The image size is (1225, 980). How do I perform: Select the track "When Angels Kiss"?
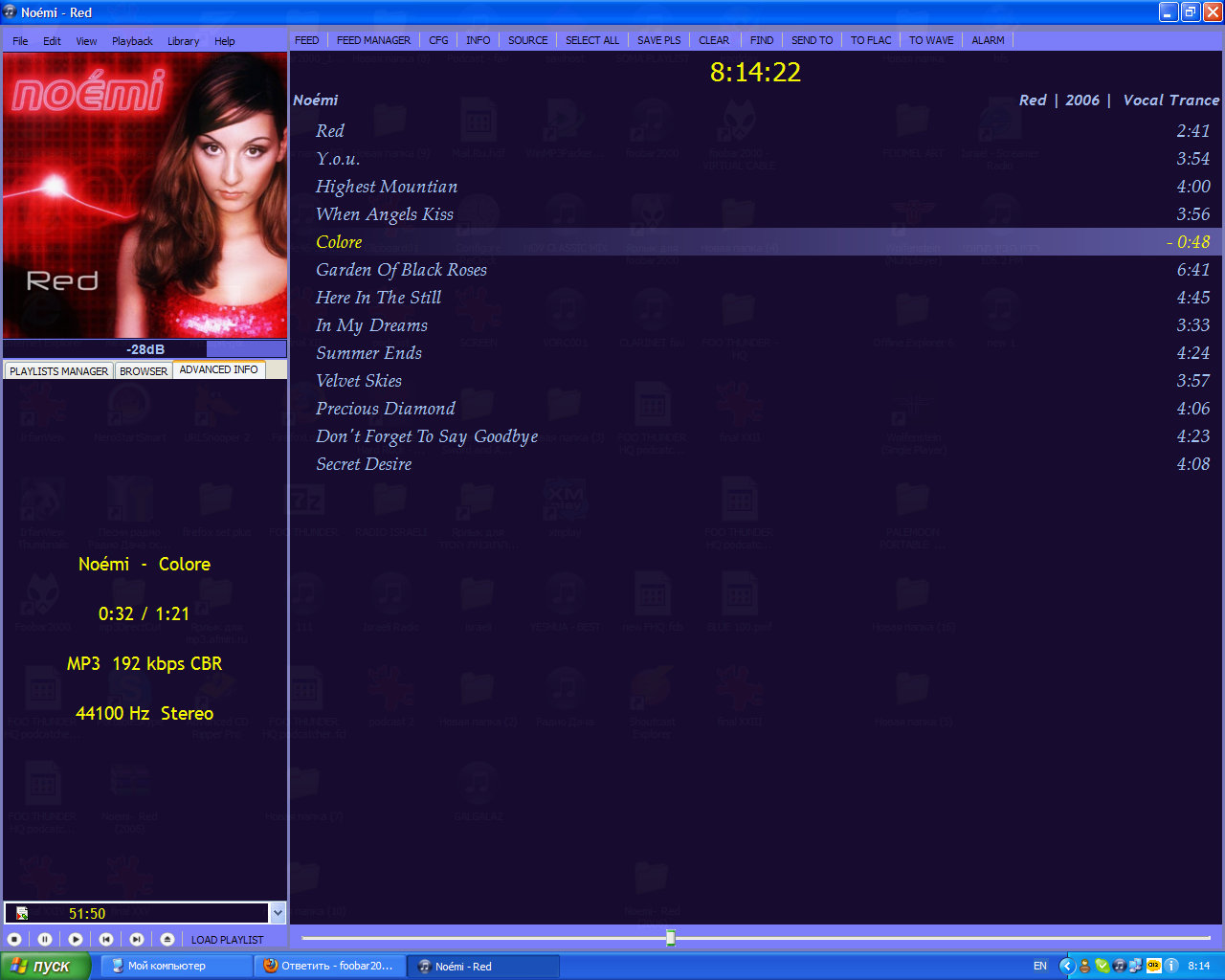[756, 214]
